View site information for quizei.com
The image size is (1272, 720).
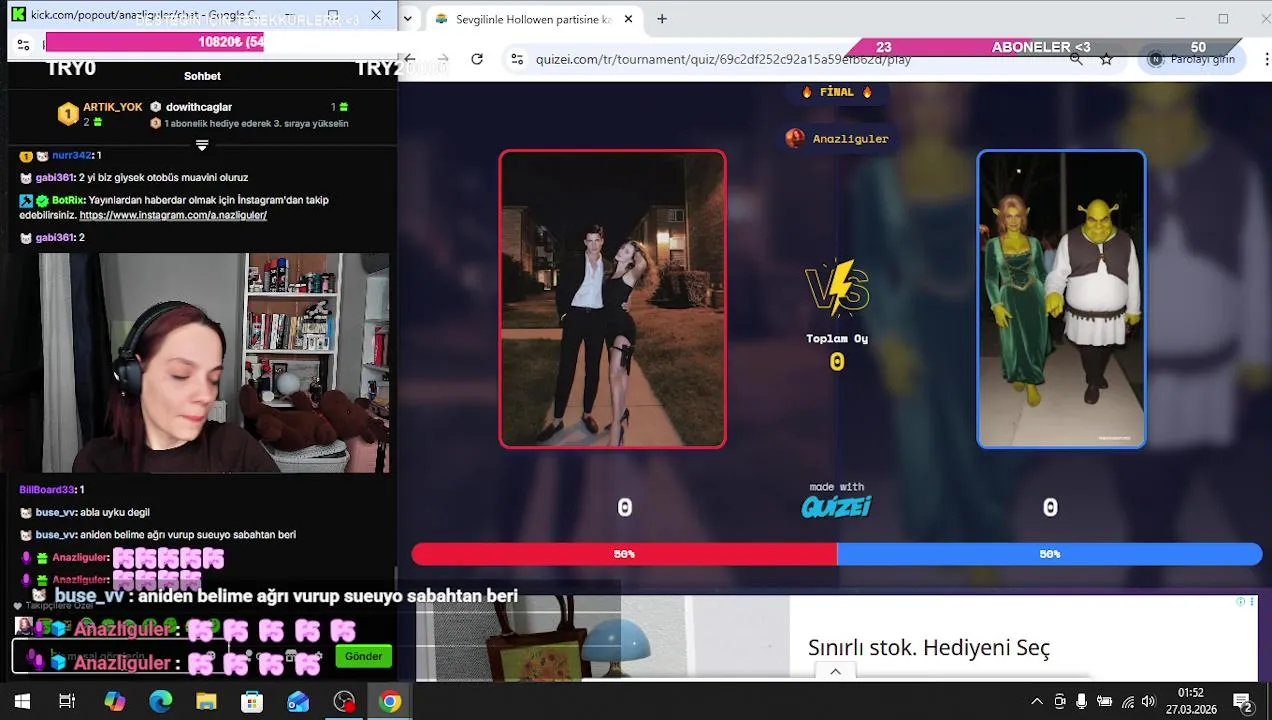(517, 59)
